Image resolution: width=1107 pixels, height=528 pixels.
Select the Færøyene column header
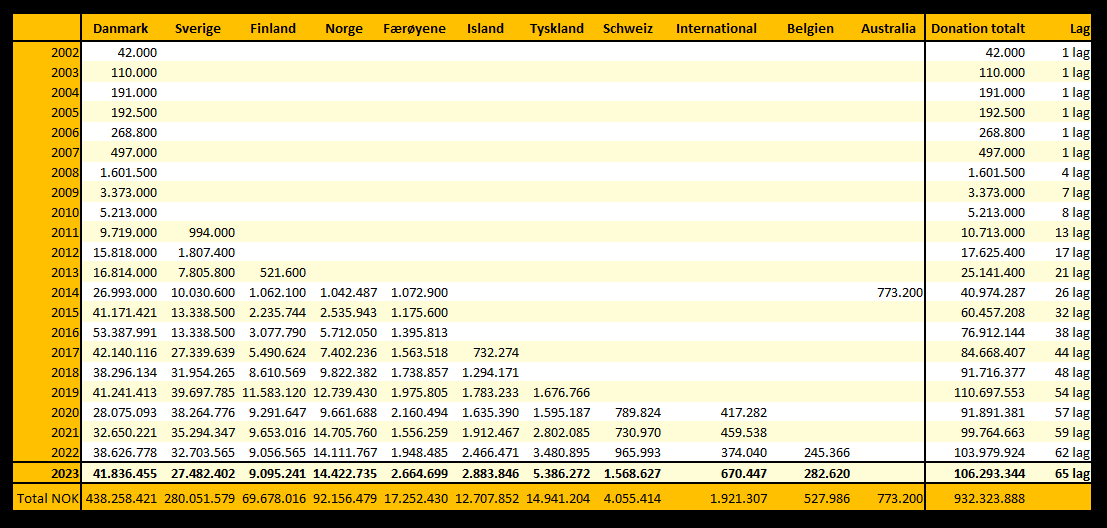pyautogui.click(x=415, y=28)
